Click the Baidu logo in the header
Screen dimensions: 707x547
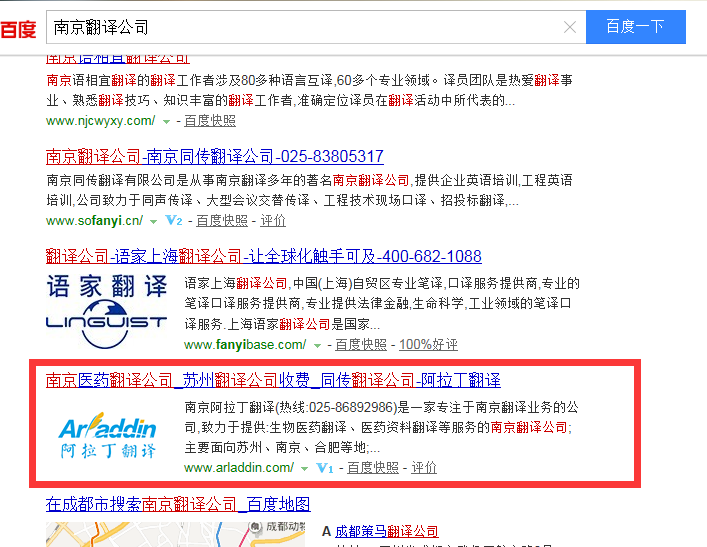pos(18,28)
